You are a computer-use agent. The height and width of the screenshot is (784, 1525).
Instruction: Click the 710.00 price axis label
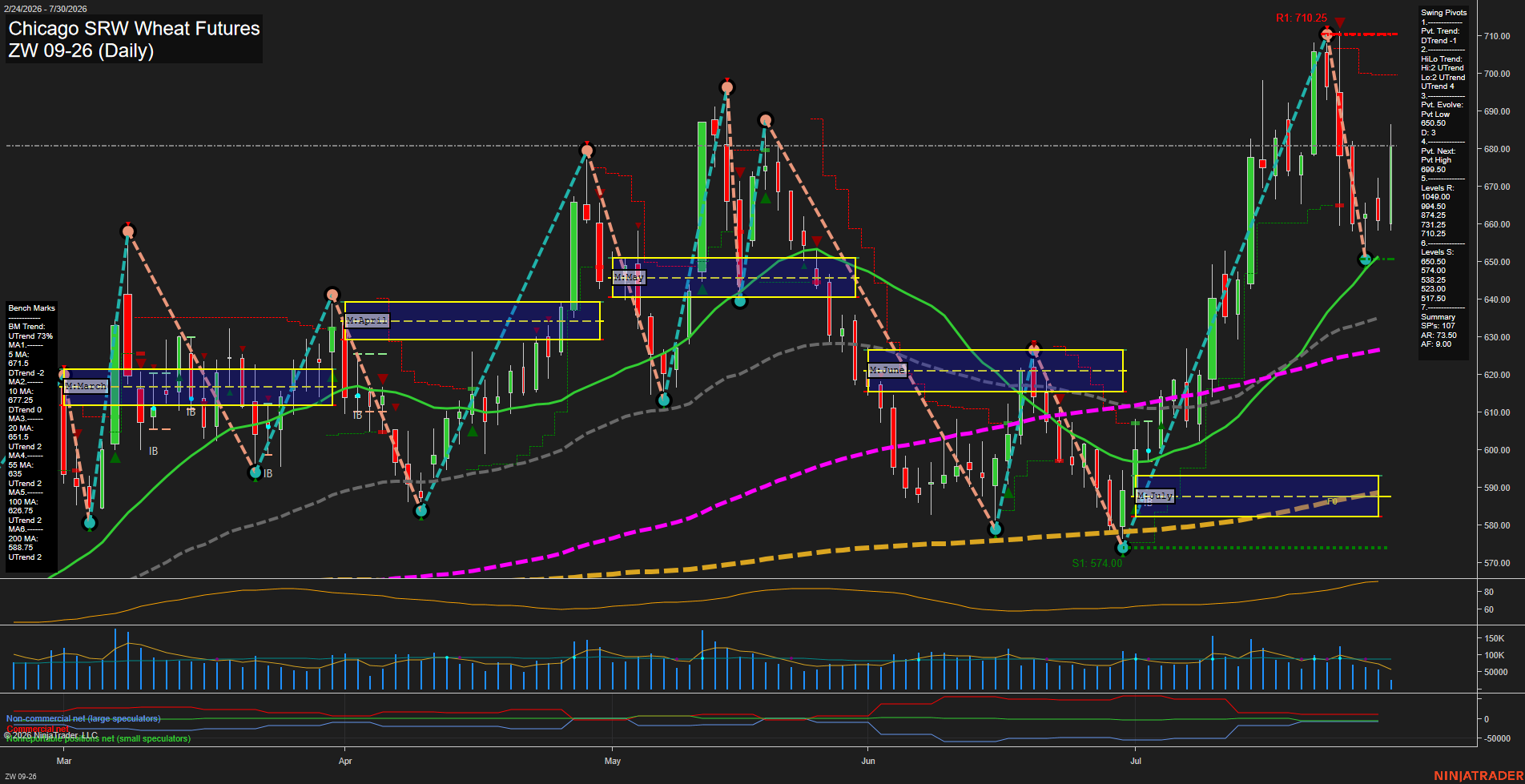pyautogui.click(x=1497, y=36)
